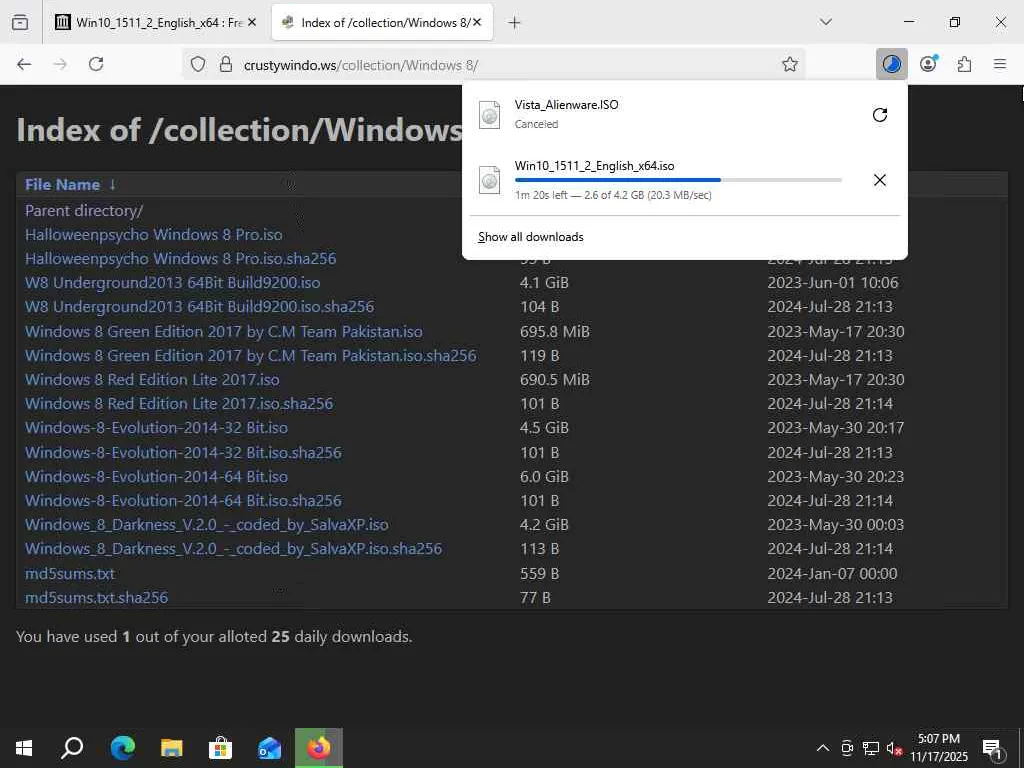The width and height of the screenshot is (1024, 768).
Task: Download Windows_8_Darkness_V.2.0 SalvaXP.iso
Action: (x=206, y=525)
